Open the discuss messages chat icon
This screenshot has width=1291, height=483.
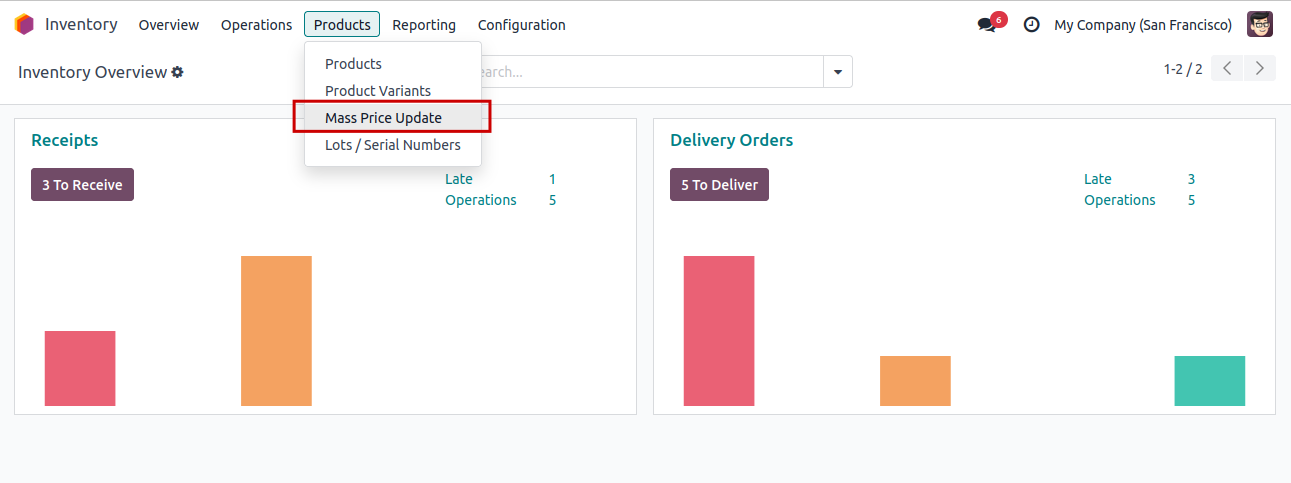[987, 25]
